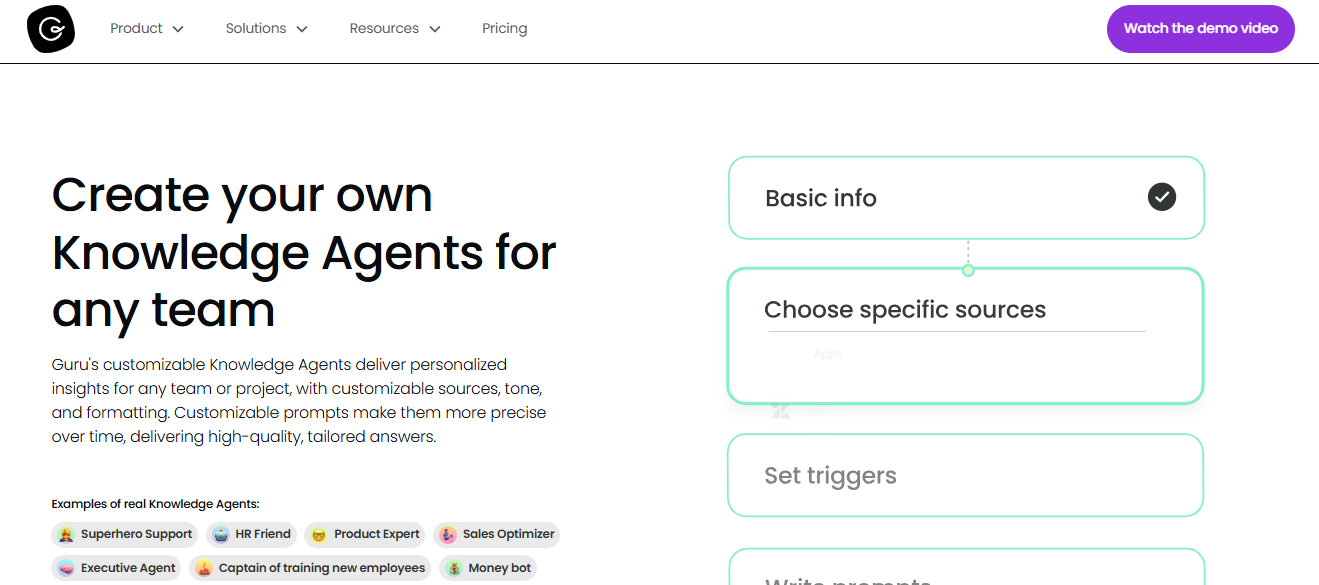The width and height of the screenshot is (1319, 585).
Task: Click the Product Expert emoji icon
Action: pos(319,534)
